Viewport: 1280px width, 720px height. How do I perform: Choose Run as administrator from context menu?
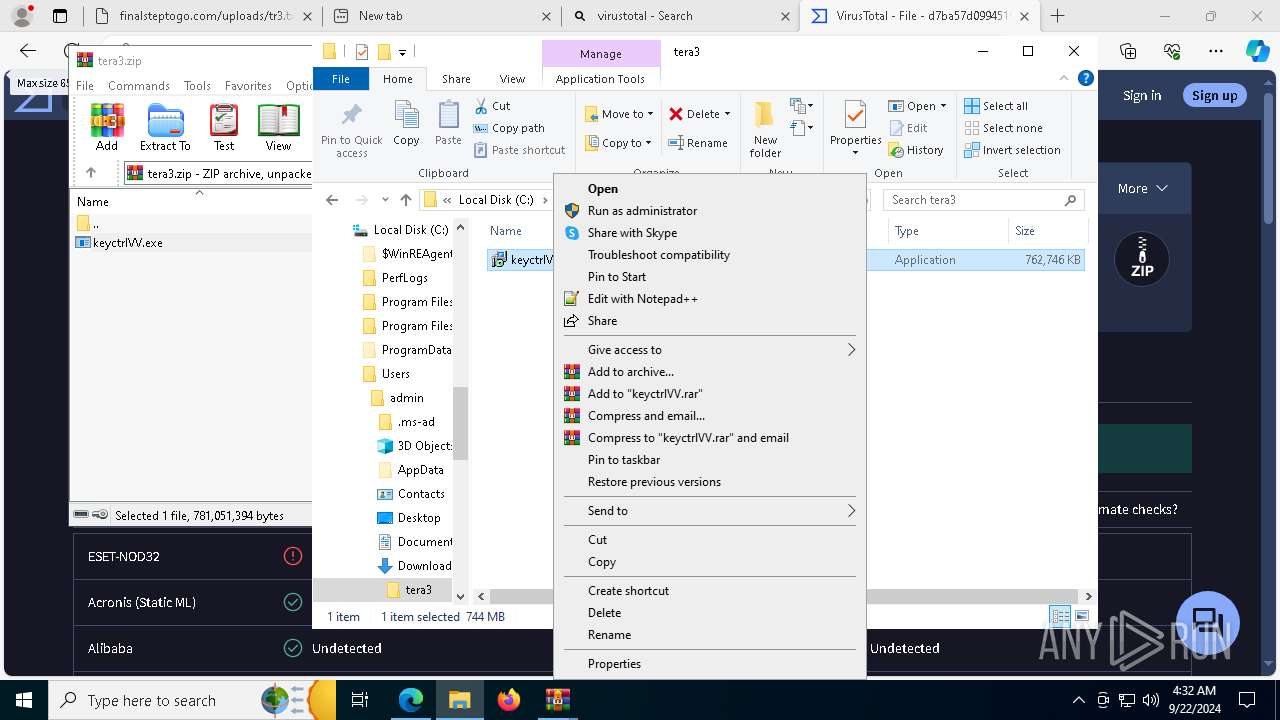pos(709,210)
